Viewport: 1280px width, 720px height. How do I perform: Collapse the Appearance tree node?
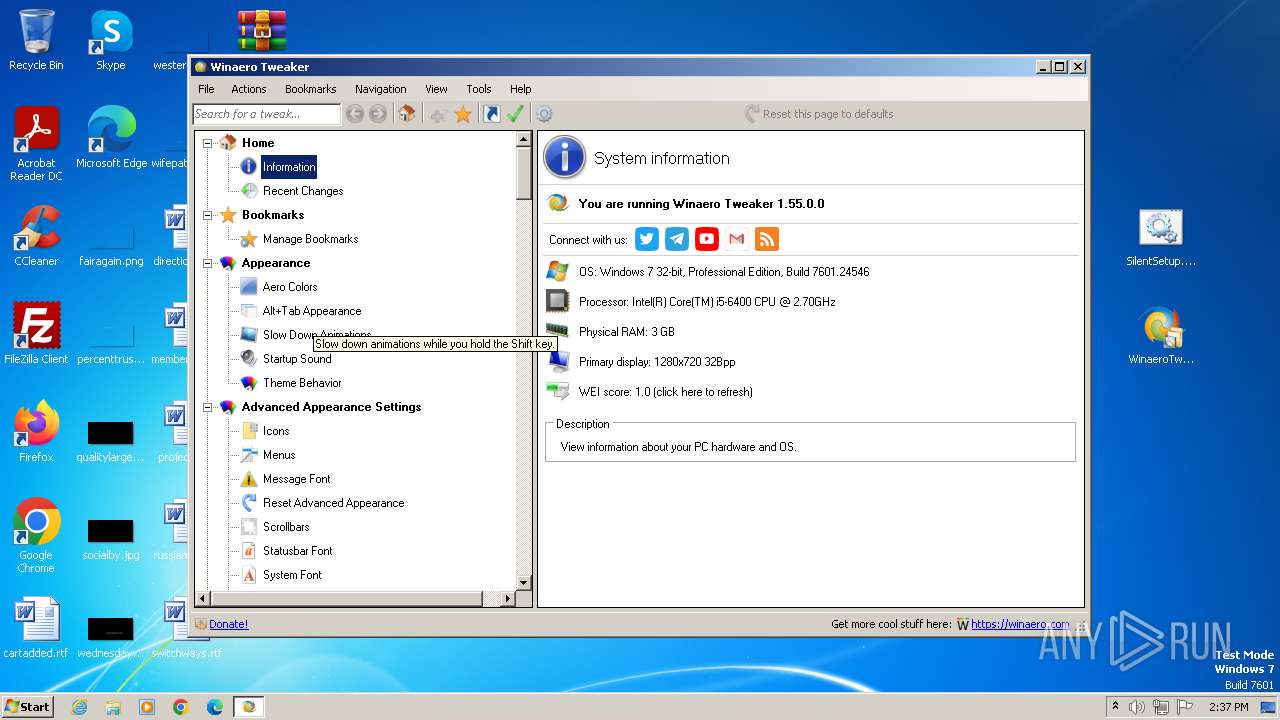[208, 263]
